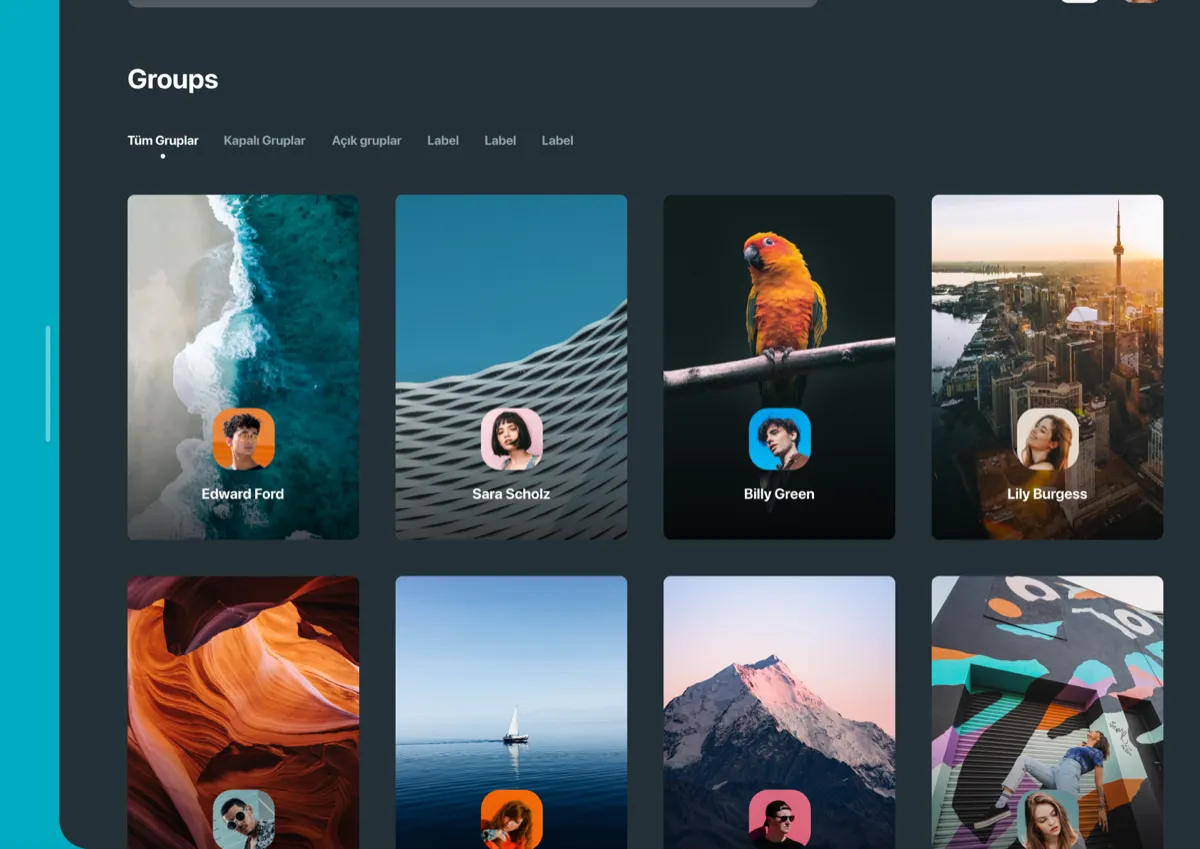Open the snowy mountain group card
The width and height of the screenshot is (1200, 849).
pos(779,670)
